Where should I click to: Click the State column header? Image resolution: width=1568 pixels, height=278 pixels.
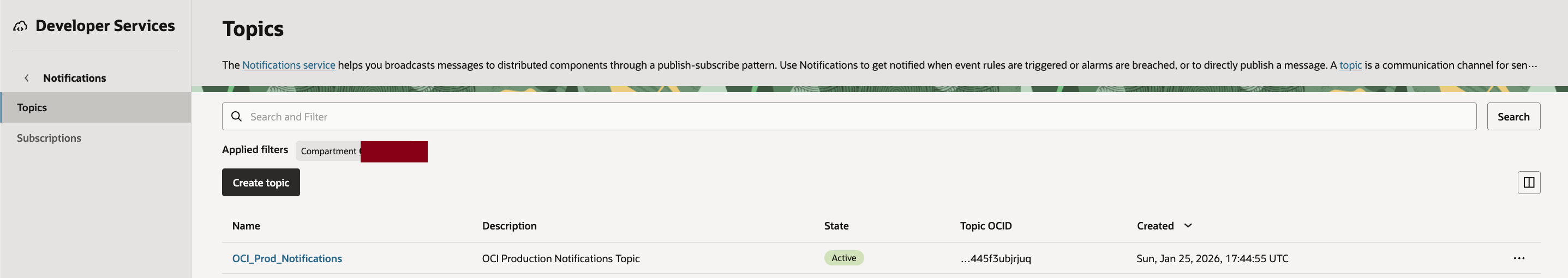click(836, 226)
